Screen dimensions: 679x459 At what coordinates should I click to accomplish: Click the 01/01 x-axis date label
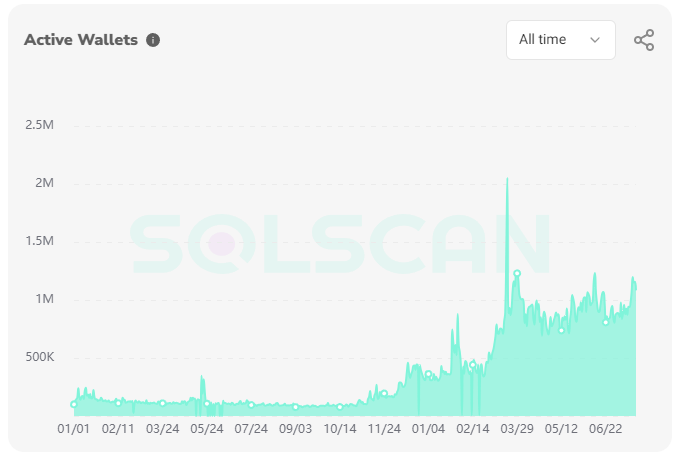pos(74,429)
